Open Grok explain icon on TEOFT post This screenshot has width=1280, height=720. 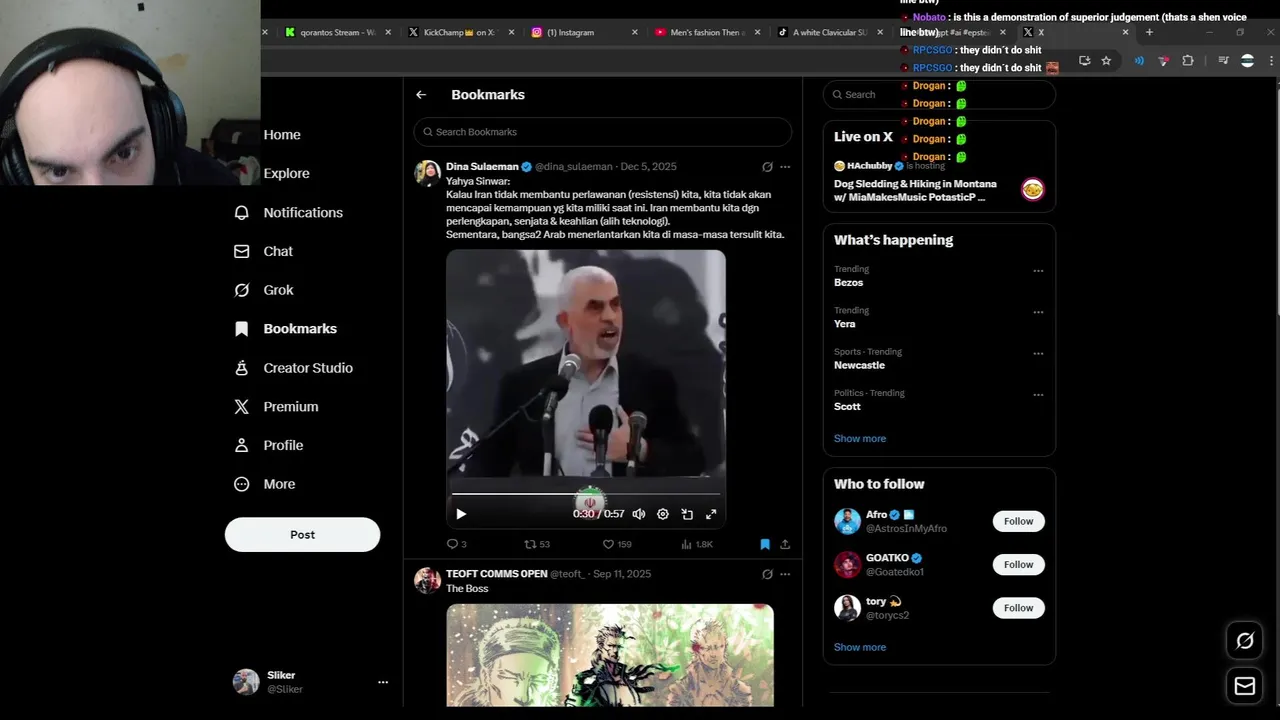click(x=767, y=574)
